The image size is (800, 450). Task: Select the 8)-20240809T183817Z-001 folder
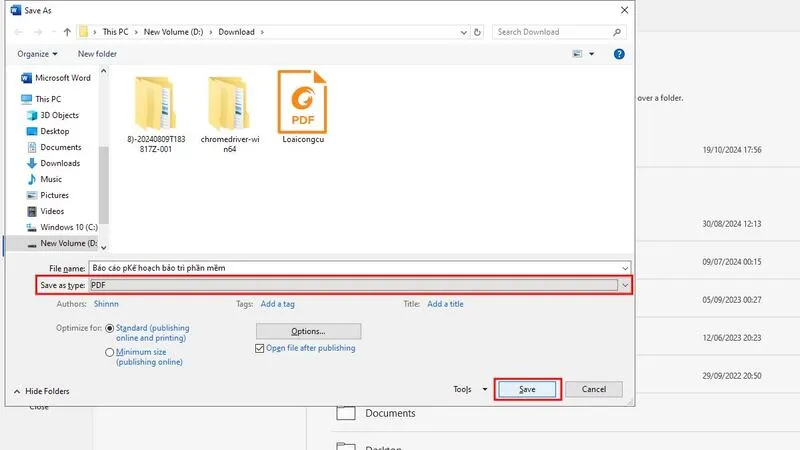click(x=156, y=114)
